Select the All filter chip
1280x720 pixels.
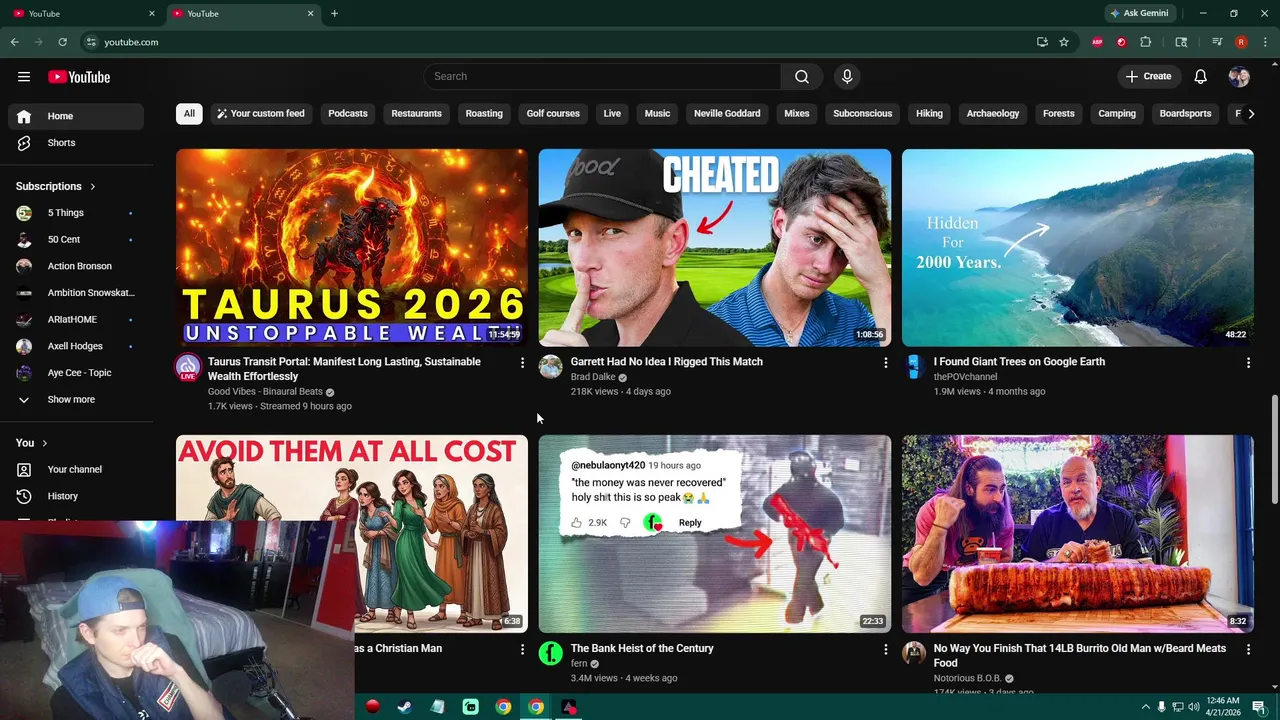pos(189,114)
